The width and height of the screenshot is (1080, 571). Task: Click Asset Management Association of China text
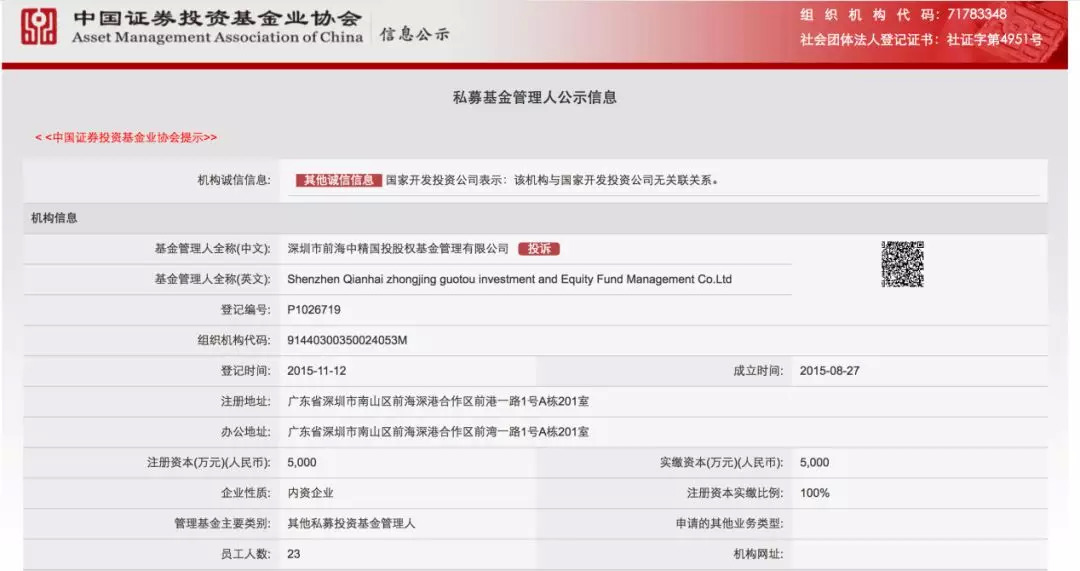tap(218, 37)
